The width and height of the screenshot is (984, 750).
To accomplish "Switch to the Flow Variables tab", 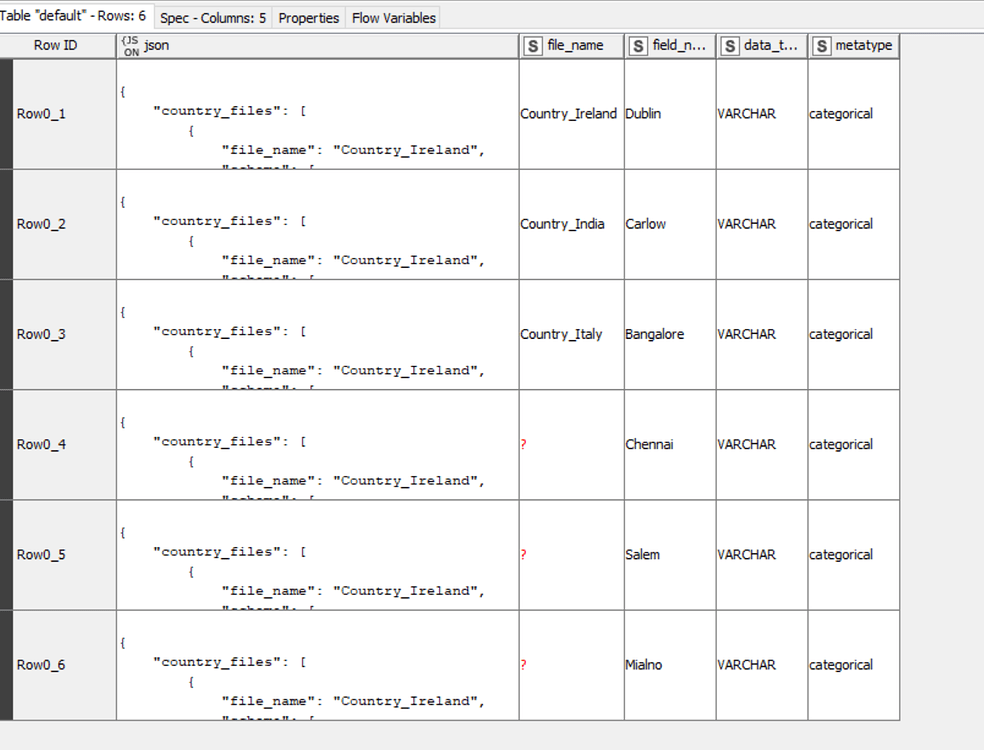I will (393, 17).
